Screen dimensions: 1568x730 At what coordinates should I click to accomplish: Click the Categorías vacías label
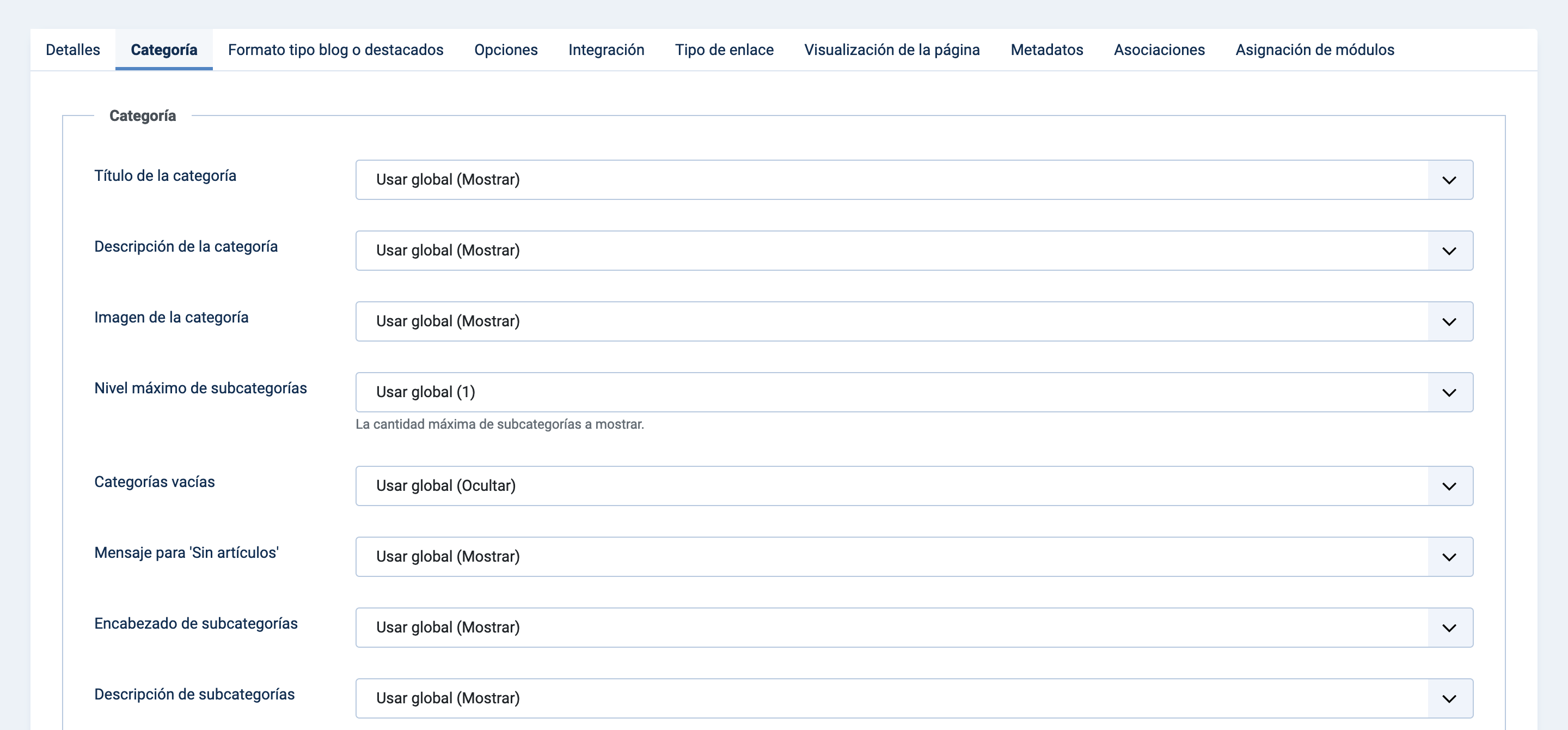tap(154, 482)
